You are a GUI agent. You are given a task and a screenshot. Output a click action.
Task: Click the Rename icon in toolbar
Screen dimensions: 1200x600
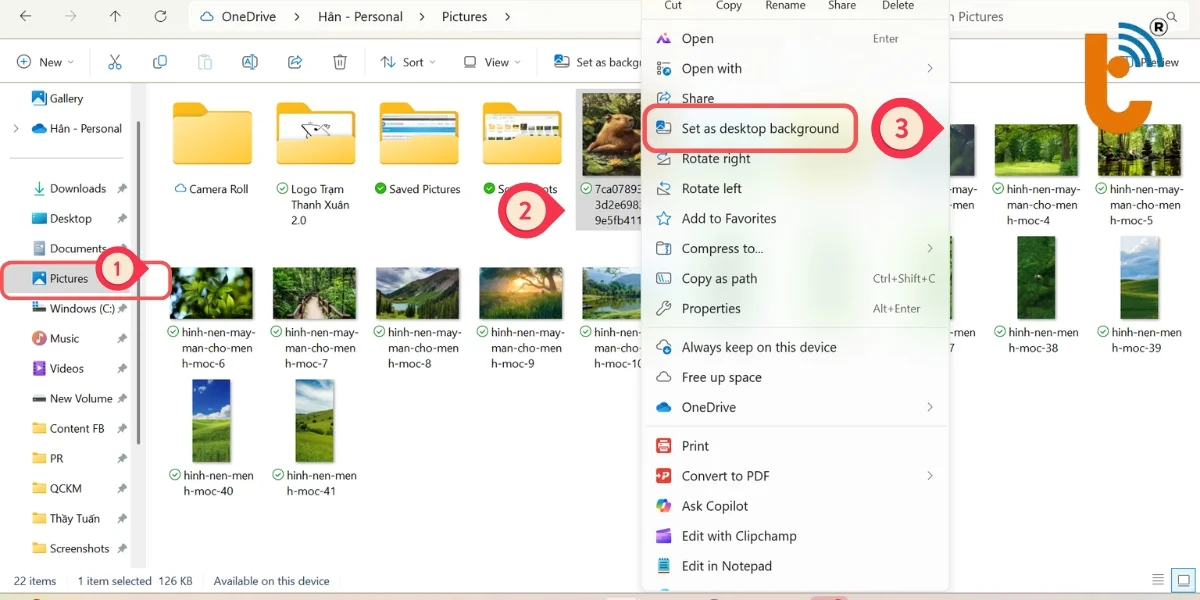[250, 62]
